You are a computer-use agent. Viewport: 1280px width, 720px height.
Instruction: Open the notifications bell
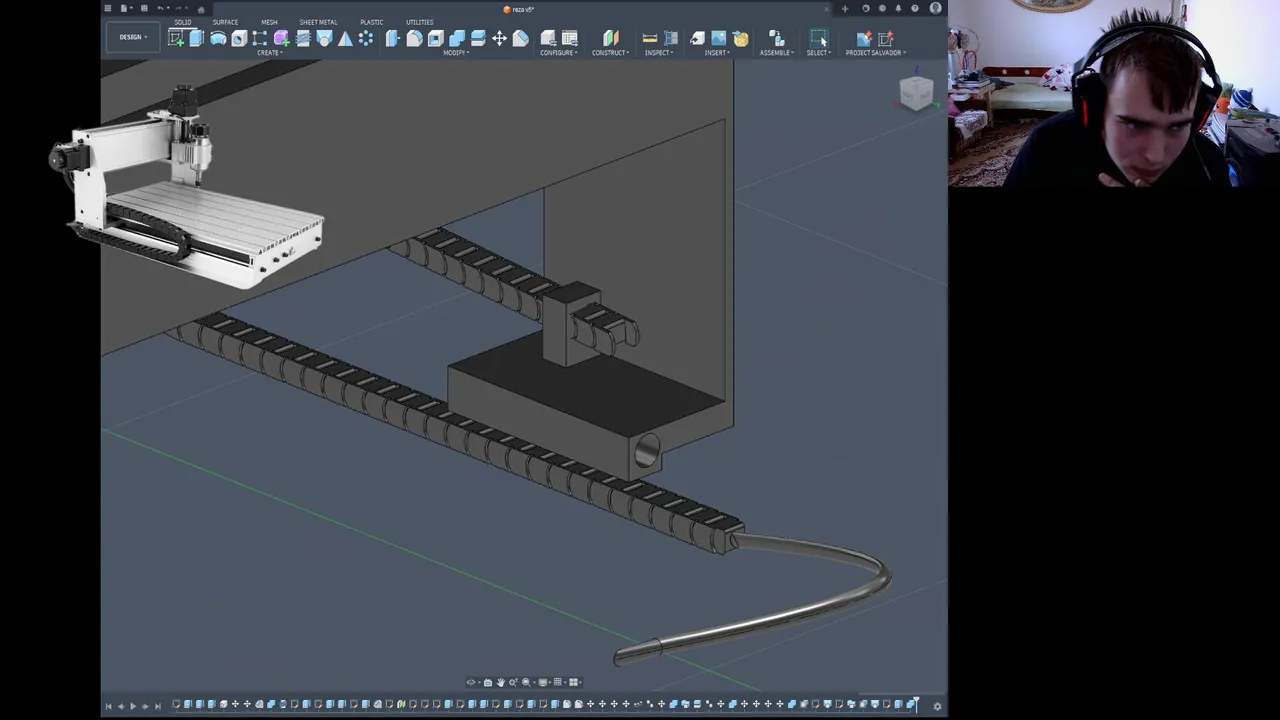click(x=898, y=8)
